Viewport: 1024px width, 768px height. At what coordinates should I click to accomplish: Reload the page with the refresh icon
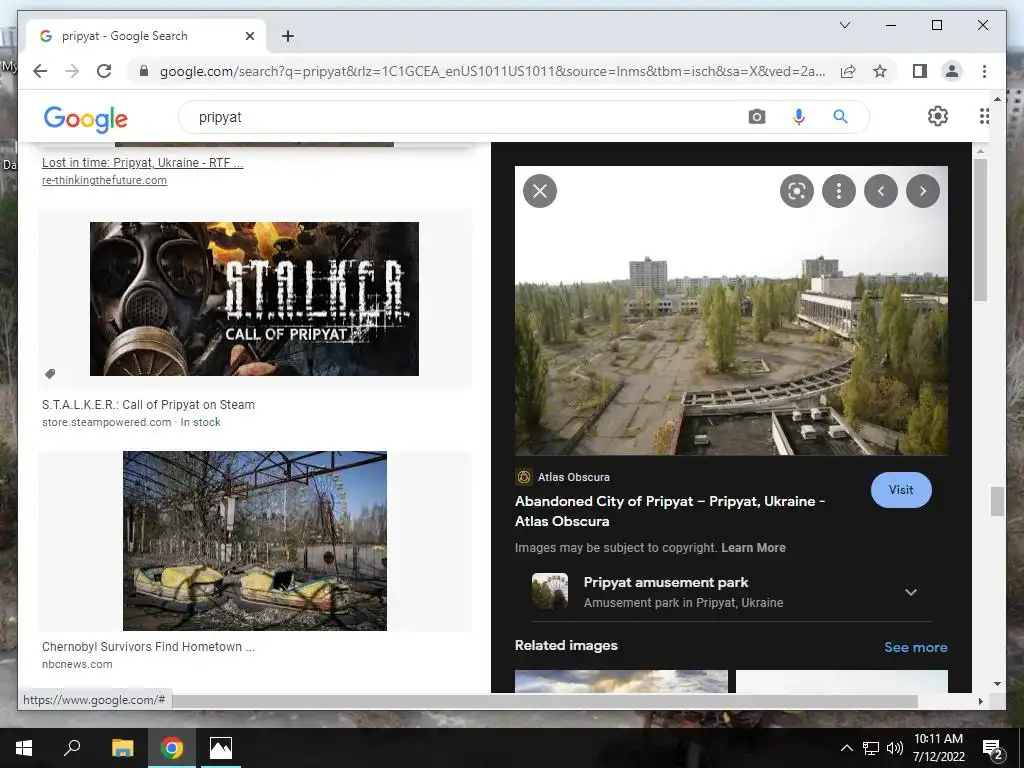(104, 71)
